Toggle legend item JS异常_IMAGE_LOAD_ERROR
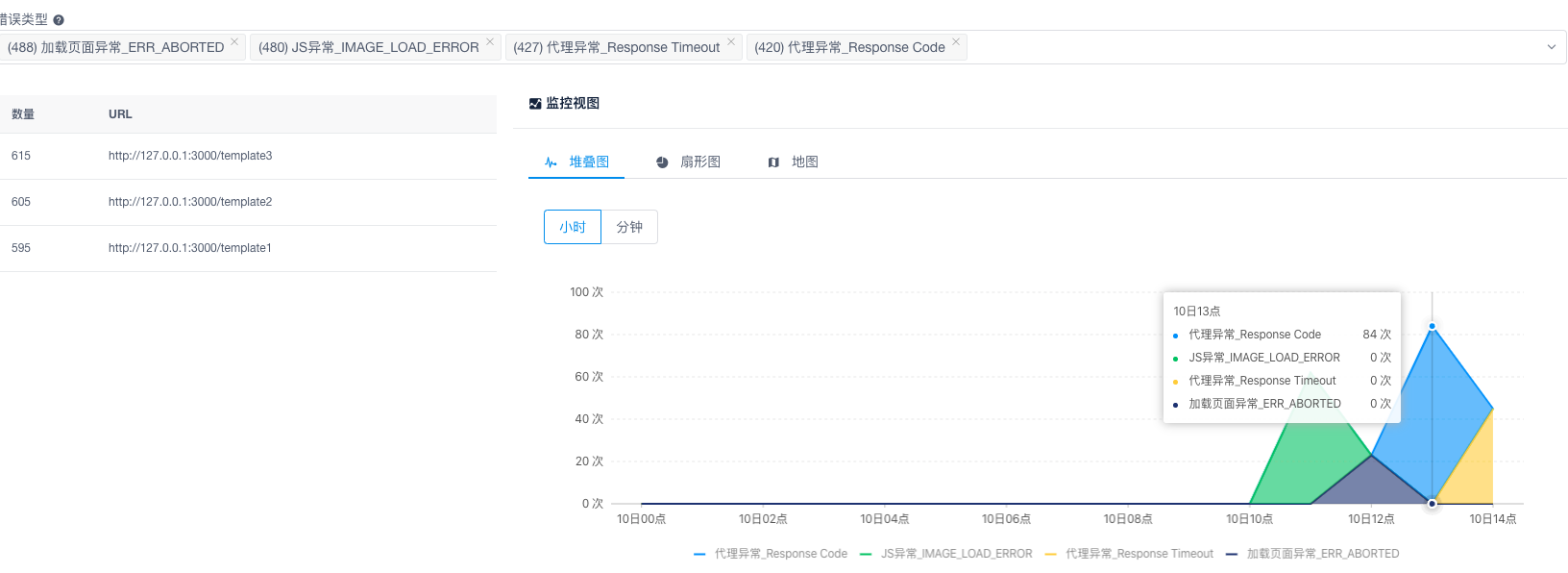Screen dimensions: 1568x573 tap(946, 554)
